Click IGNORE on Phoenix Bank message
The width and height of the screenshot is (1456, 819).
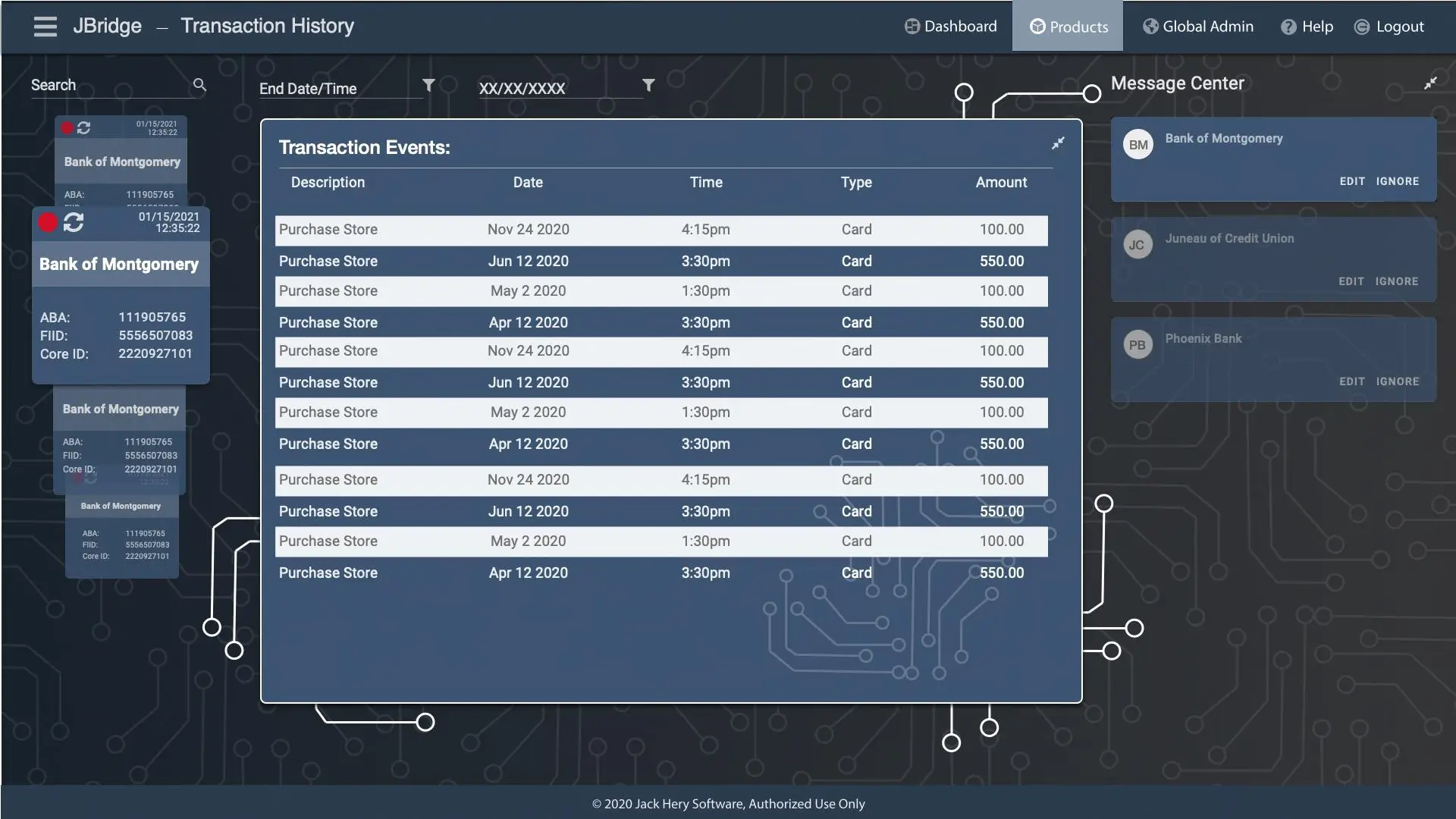click(x=1398, y=381)
